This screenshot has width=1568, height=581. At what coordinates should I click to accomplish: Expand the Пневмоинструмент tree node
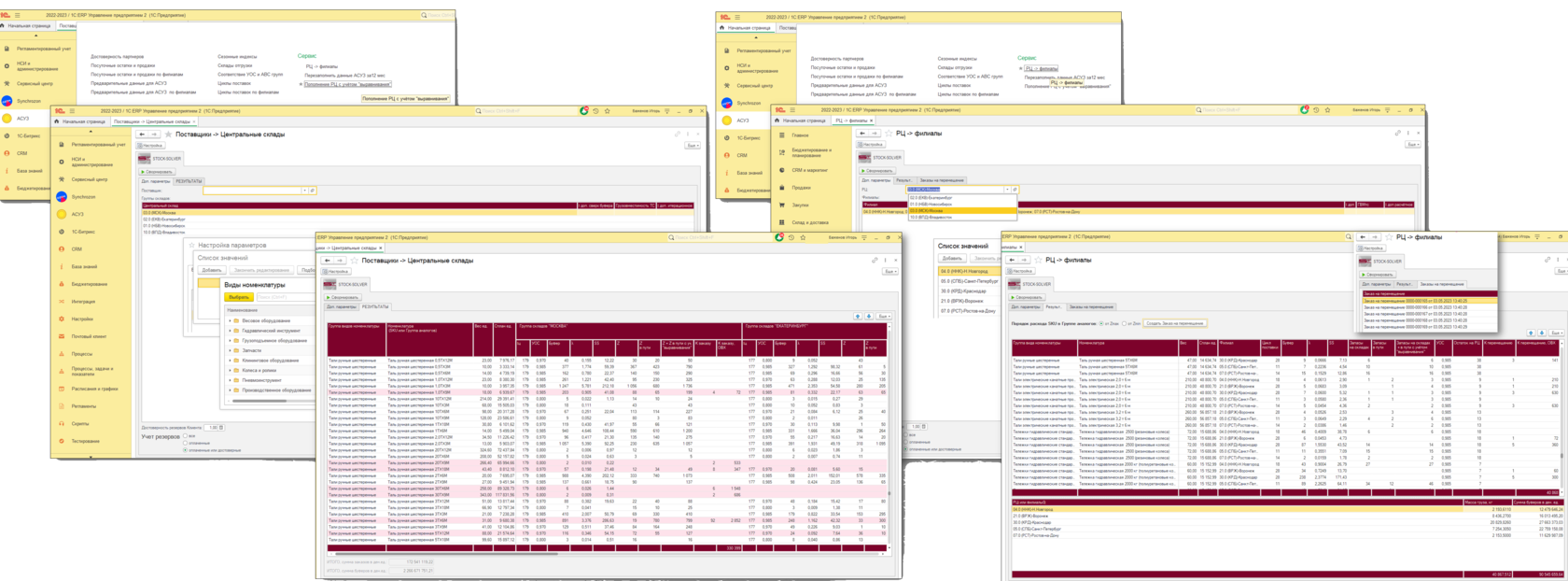(231, 380)
